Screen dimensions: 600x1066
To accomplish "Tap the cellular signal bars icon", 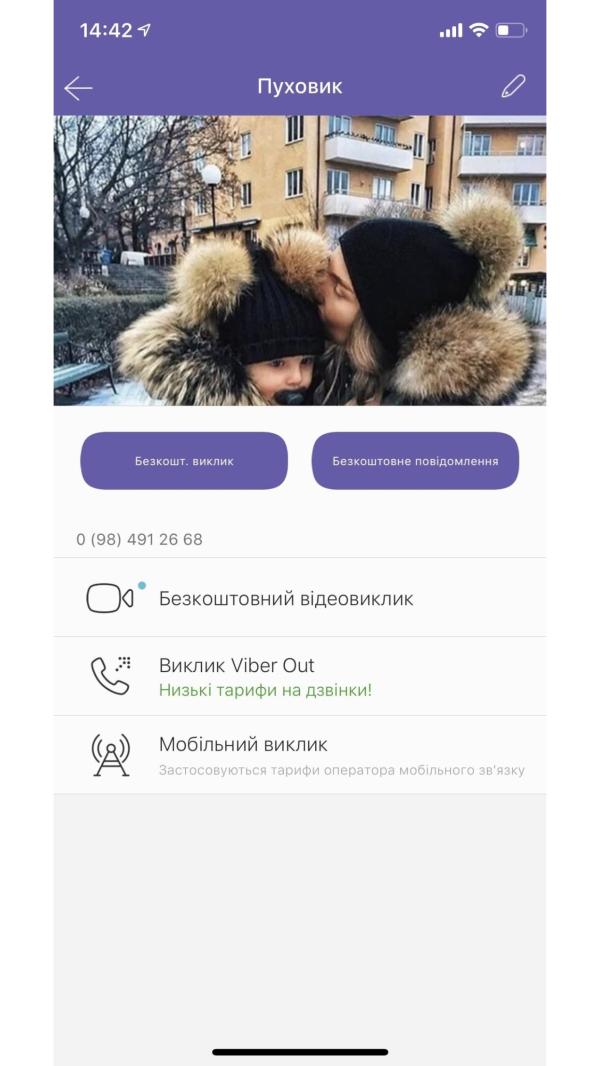I will click(451, 31).
